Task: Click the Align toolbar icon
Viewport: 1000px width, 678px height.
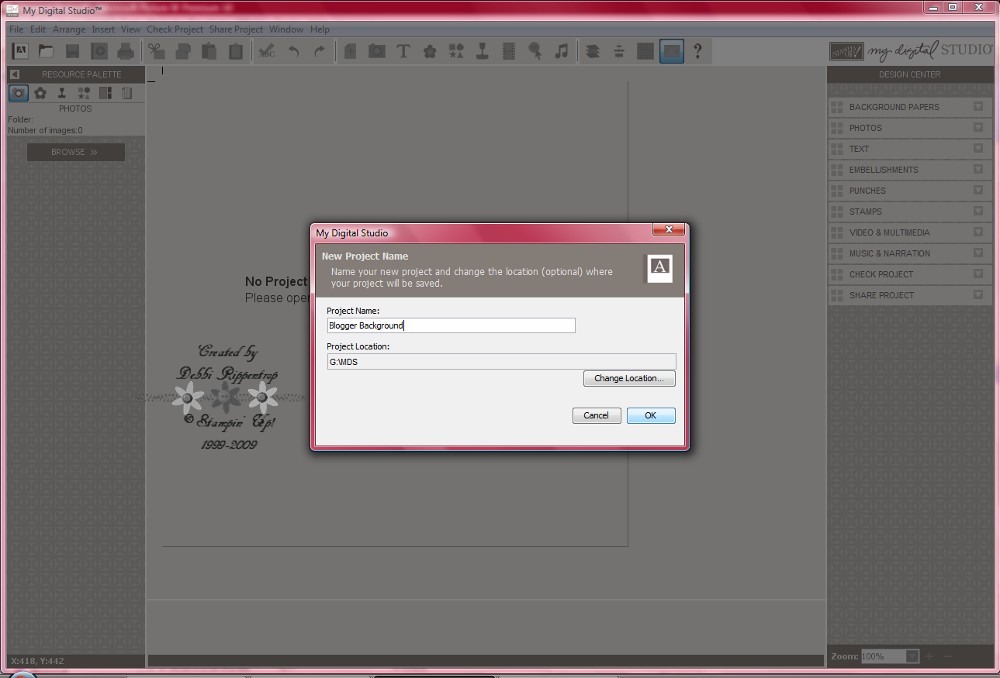Action: pos(619,51)
